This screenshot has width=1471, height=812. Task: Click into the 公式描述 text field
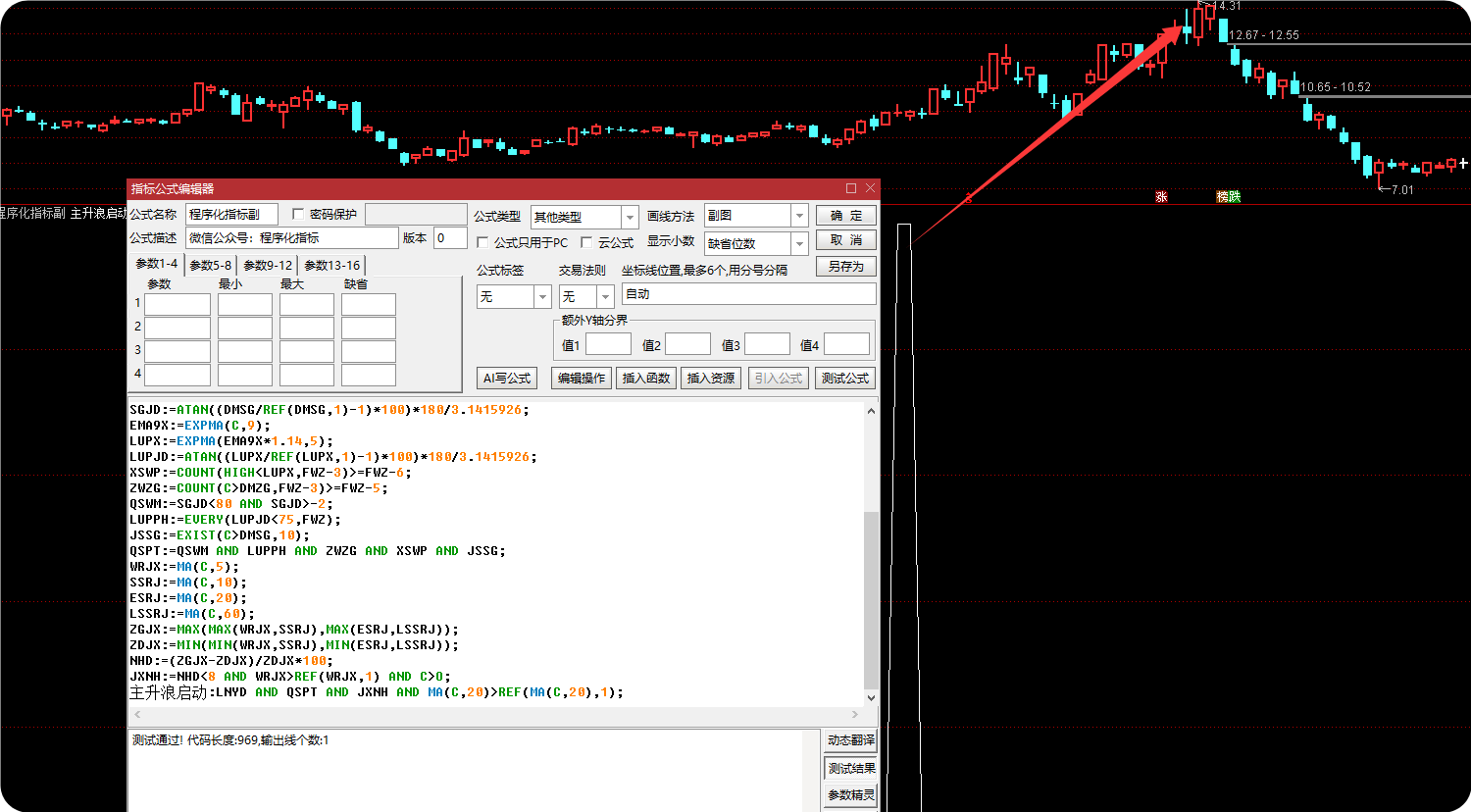click(292, 237)
